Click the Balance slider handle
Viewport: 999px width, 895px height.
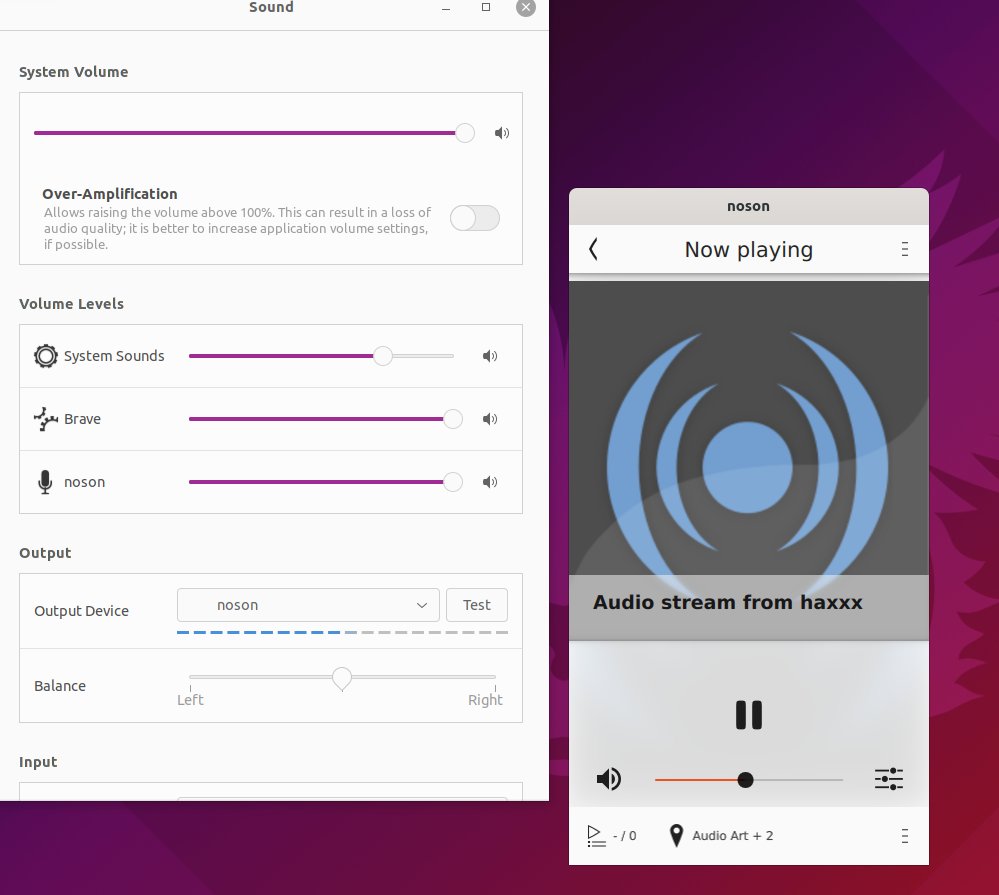[x=342, y=679]
